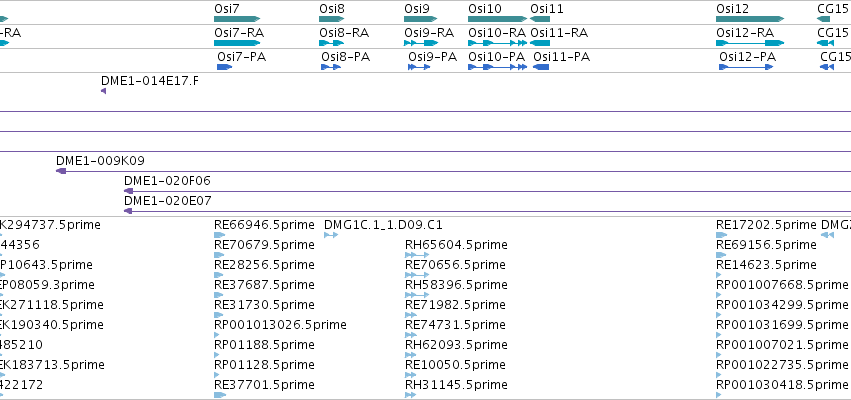The height and width of the screenshot is (400, 851).
Task: Select the RE70656.5prime EST label
Action: click(x=455, y=265)
